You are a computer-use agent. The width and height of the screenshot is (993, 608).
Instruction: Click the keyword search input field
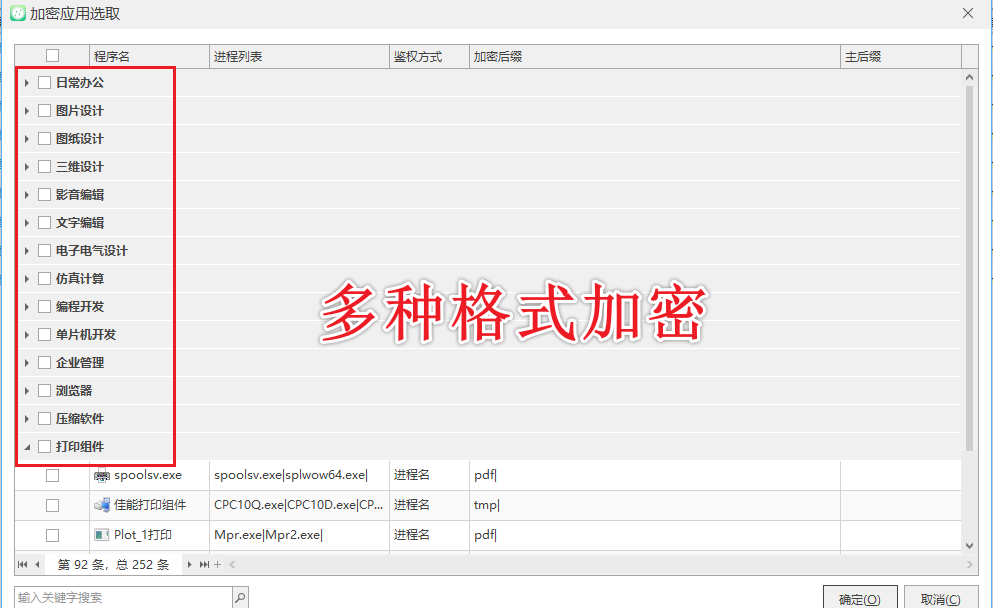pos(120,595)
